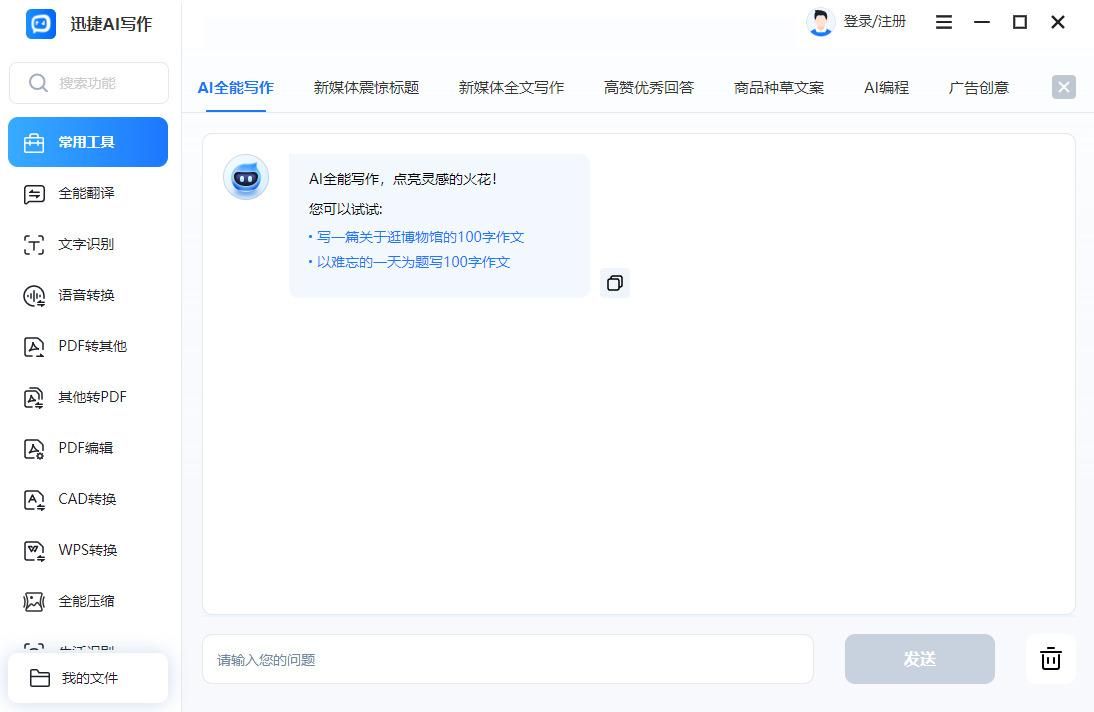Screen dimensions: 1094x712
Task: Click the WPS转换 label text
Action: pos(88,550)
